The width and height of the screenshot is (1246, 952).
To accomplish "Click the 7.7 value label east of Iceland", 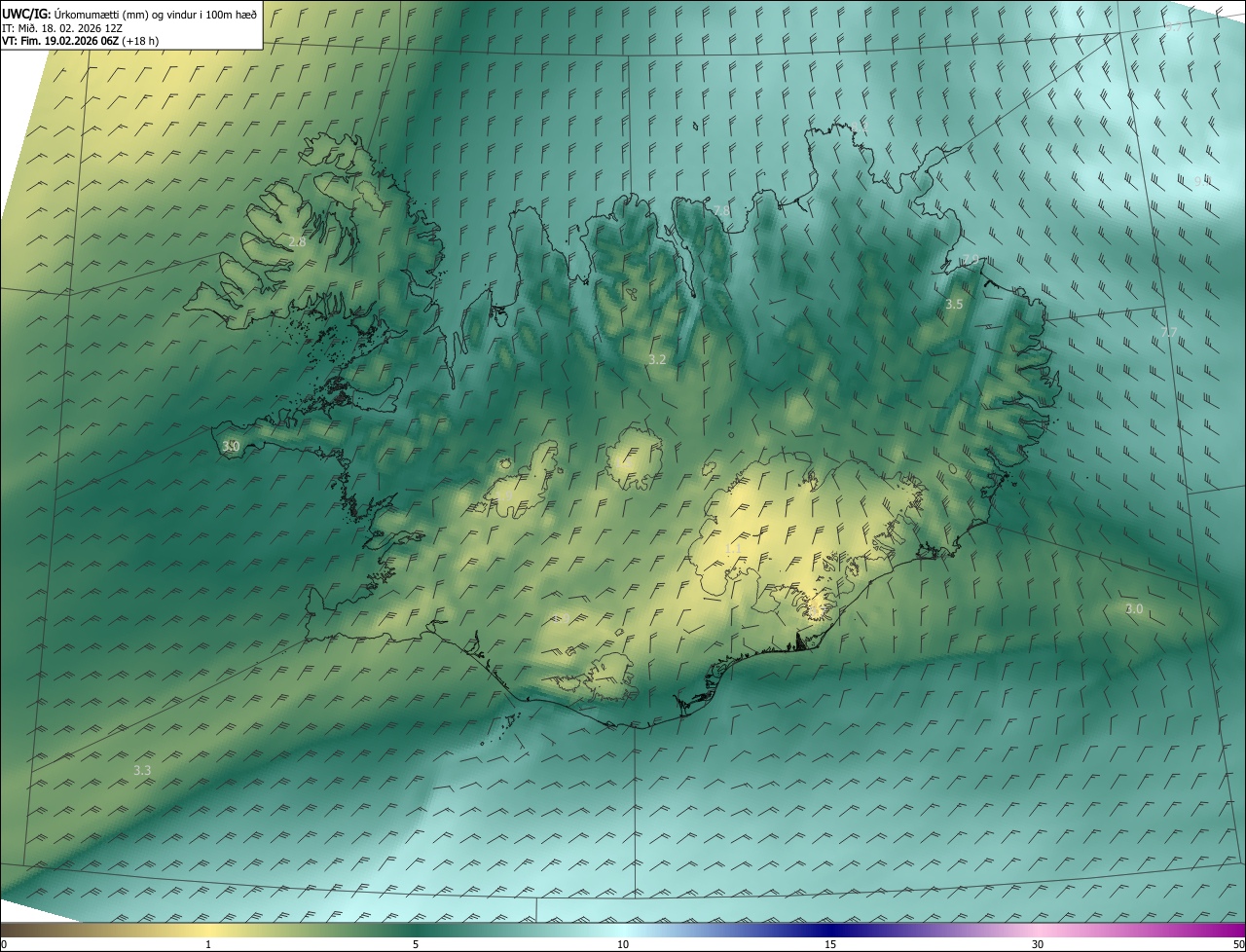I will click(1169, 333).
